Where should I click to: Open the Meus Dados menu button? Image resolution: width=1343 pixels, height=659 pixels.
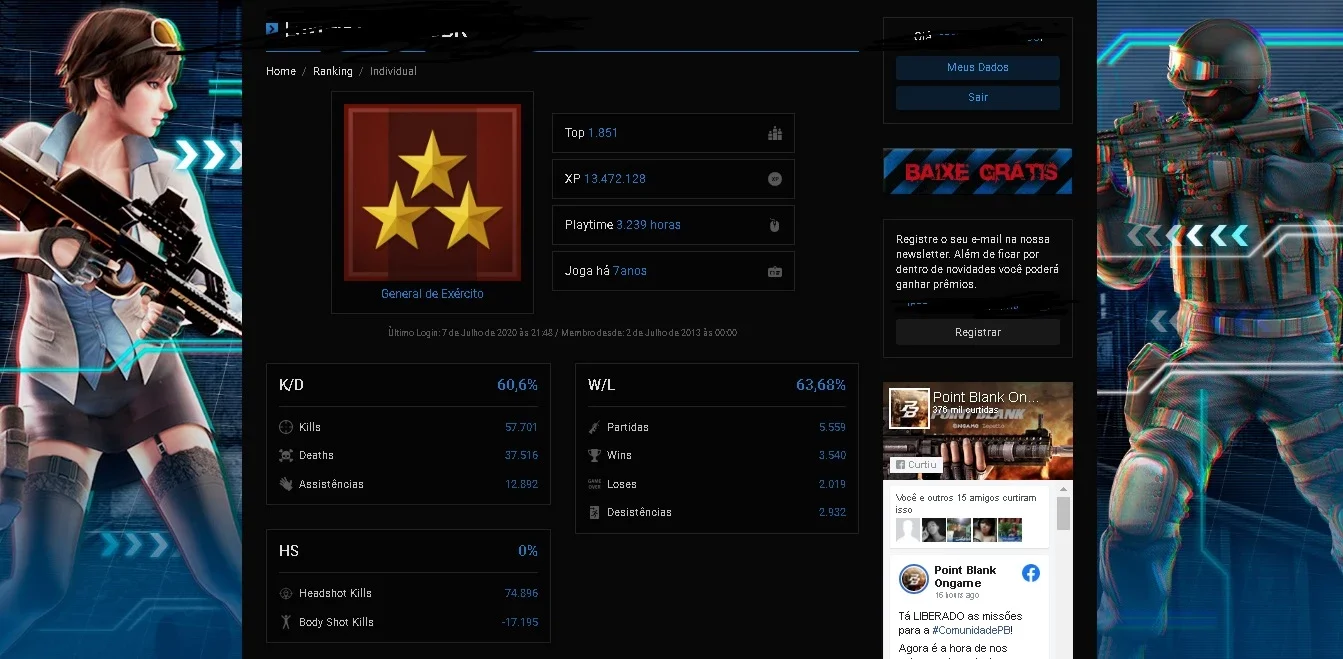[x=978, y=67]
